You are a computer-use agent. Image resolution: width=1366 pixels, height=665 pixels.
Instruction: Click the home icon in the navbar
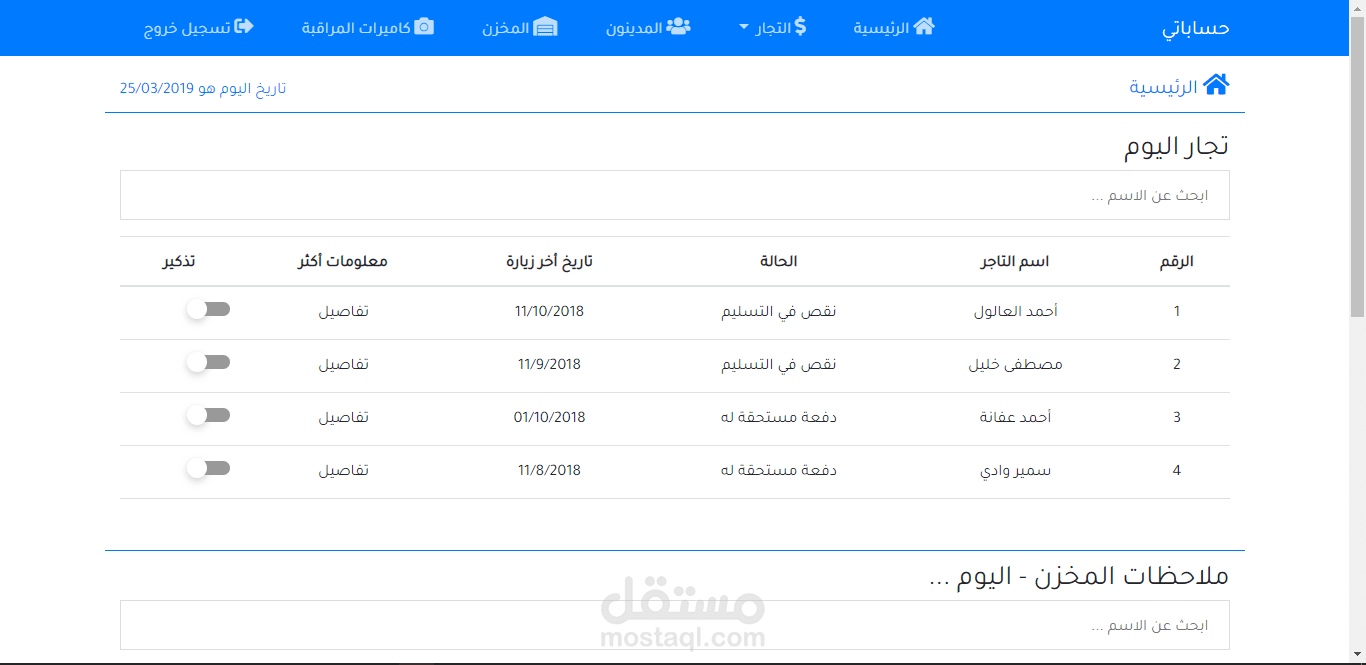pos(925,27)
